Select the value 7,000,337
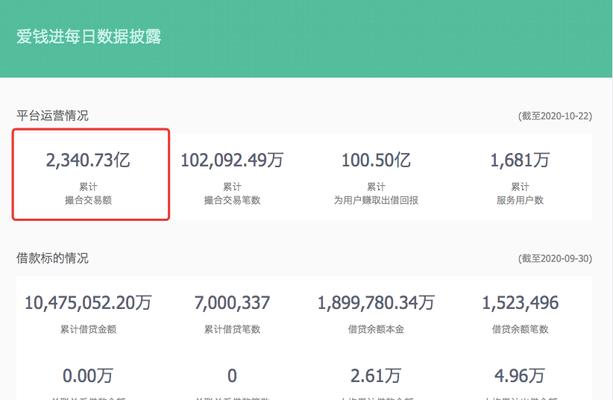This screenshot has height=400, width=613. pos(232,303)
